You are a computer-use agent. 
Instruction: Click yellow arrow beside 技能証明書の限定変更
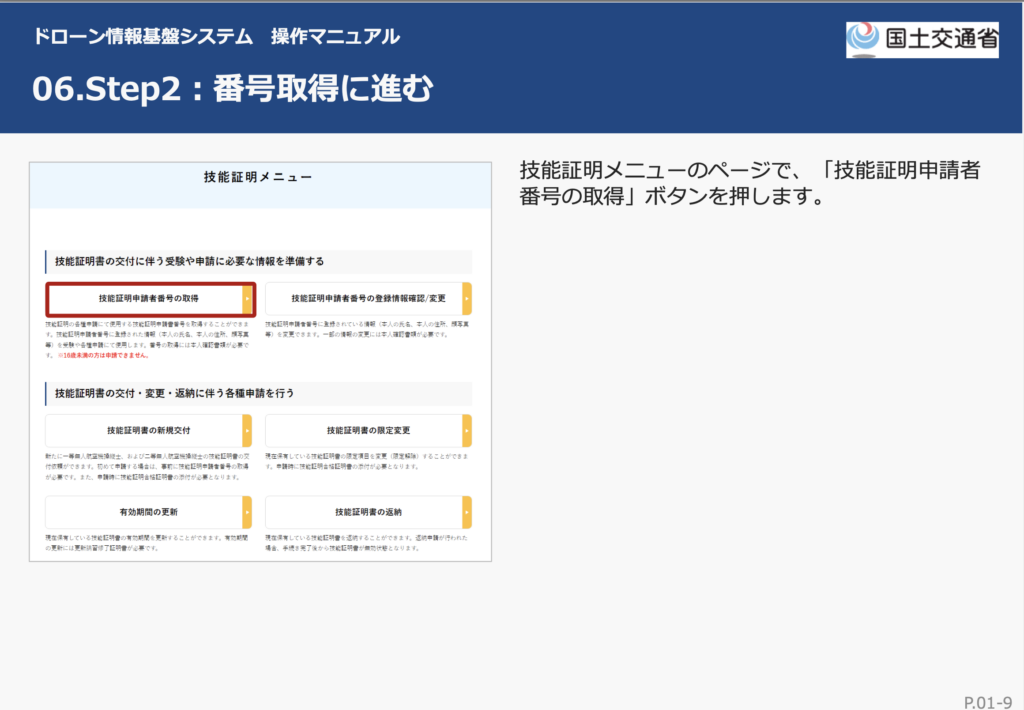pos(467,431)
